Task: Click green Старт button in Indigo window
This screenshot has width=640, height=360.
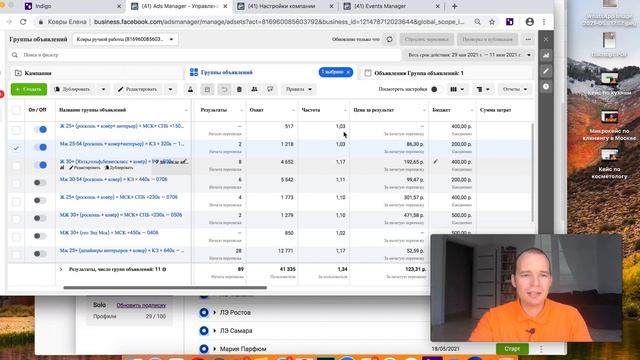Action: [x=512, y=349]
